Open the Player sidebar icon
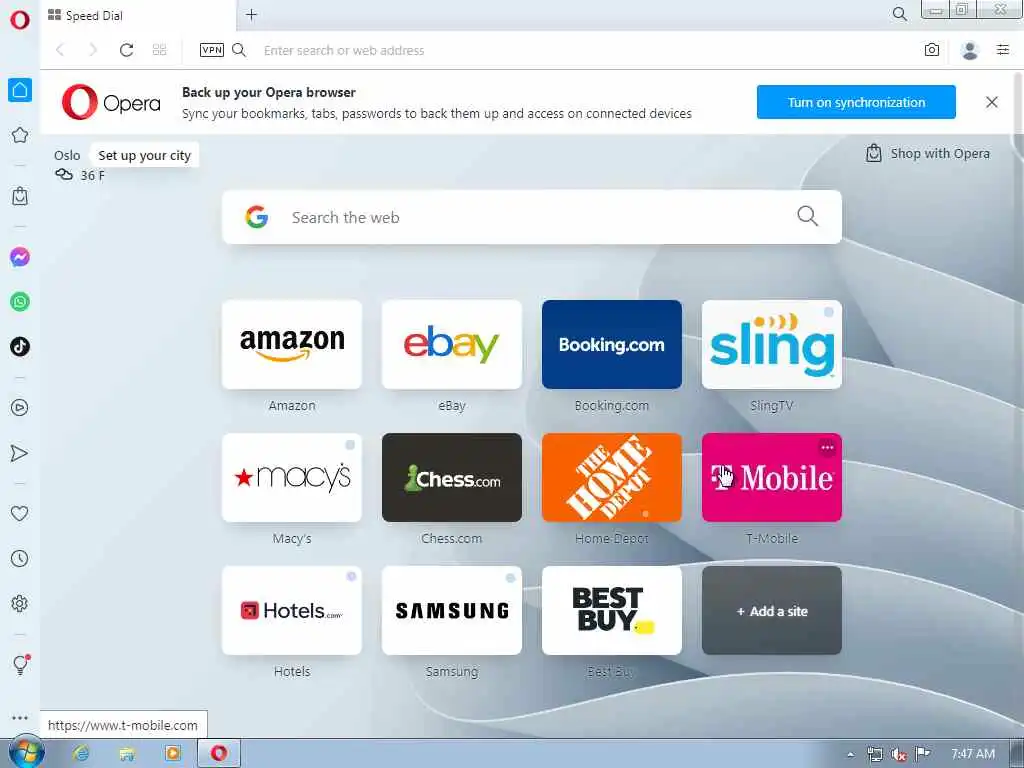 [20, 408]
